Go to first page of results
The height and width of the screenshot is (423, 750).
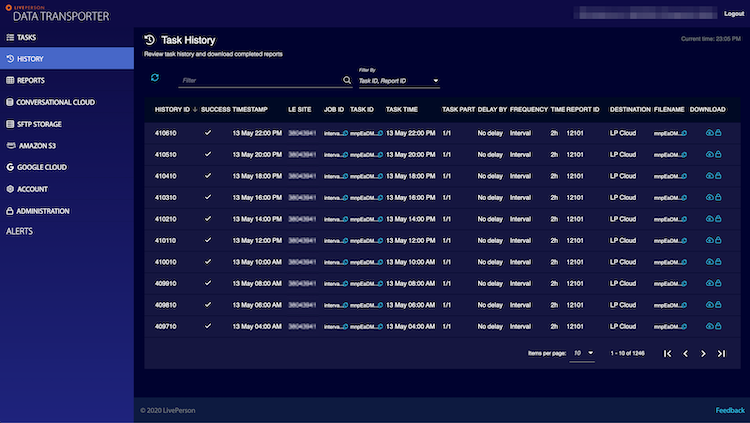pos(667,353)
